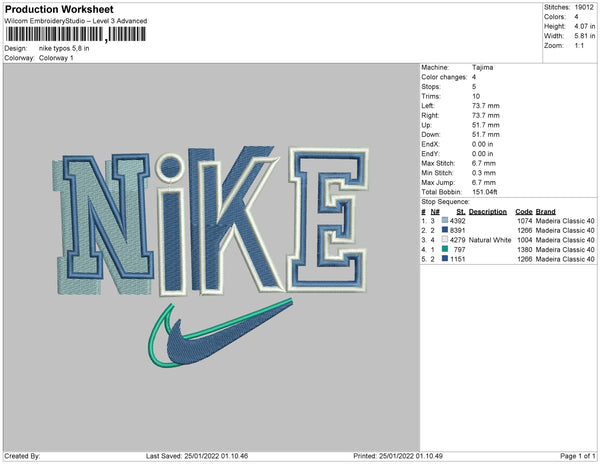Click the 'Last Saved: 25/01/2022 01.10.46' text

[x=197, y=456]
